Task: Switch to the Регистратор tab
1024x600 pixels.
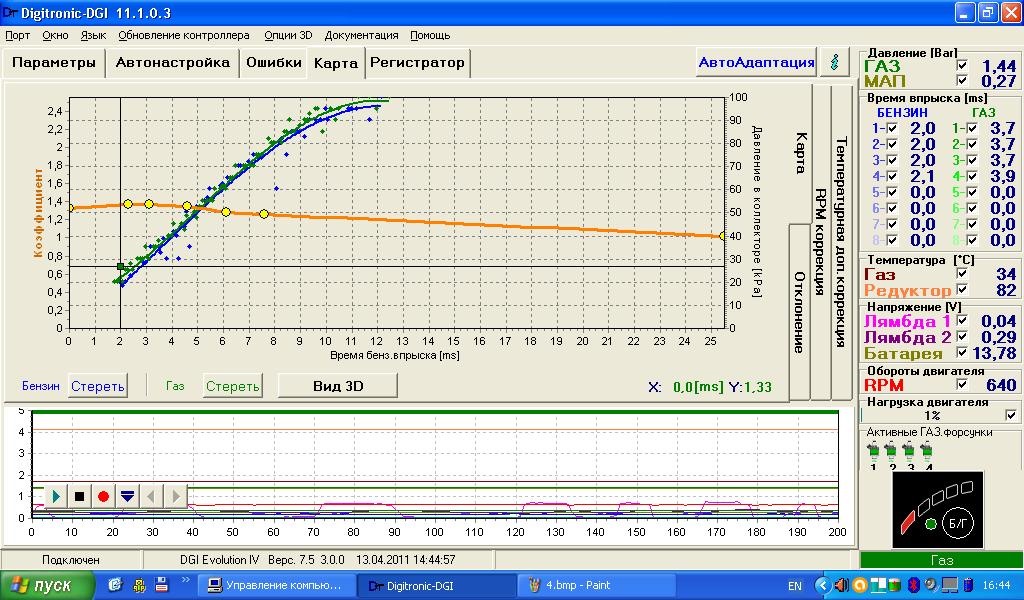Action: [417, 63]
